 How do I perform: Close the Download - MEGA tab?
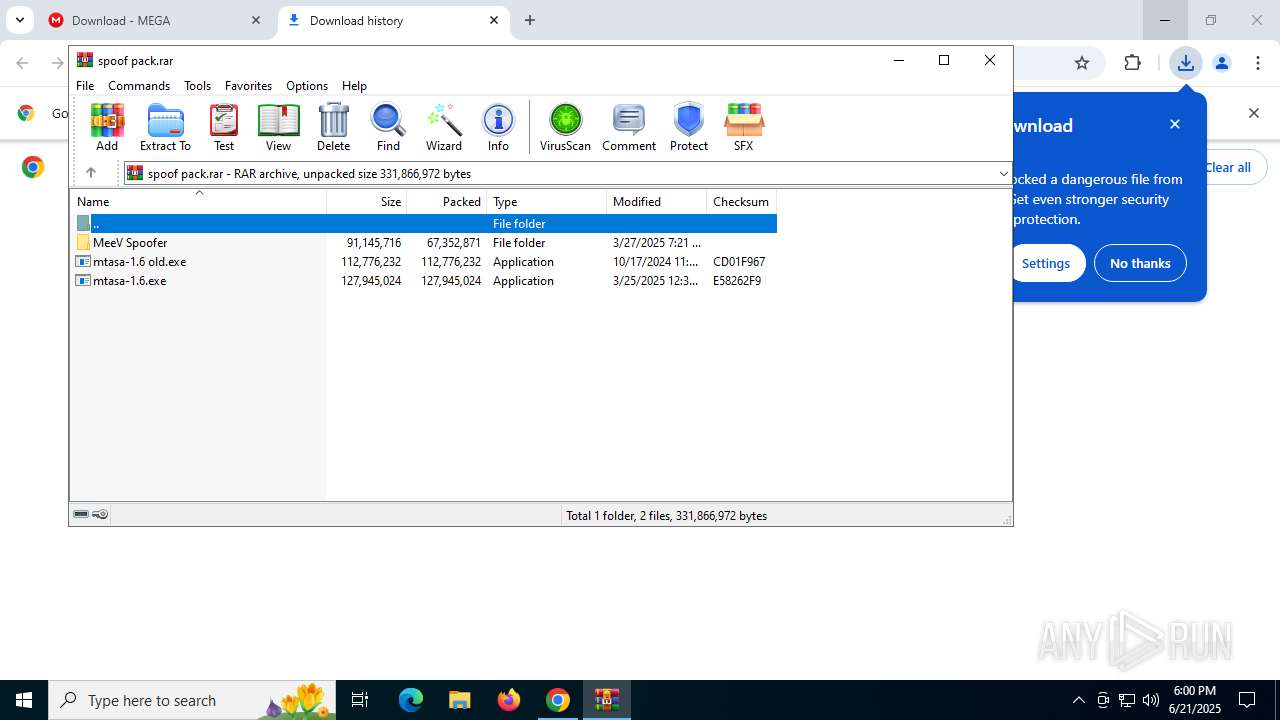pos(256,20)
